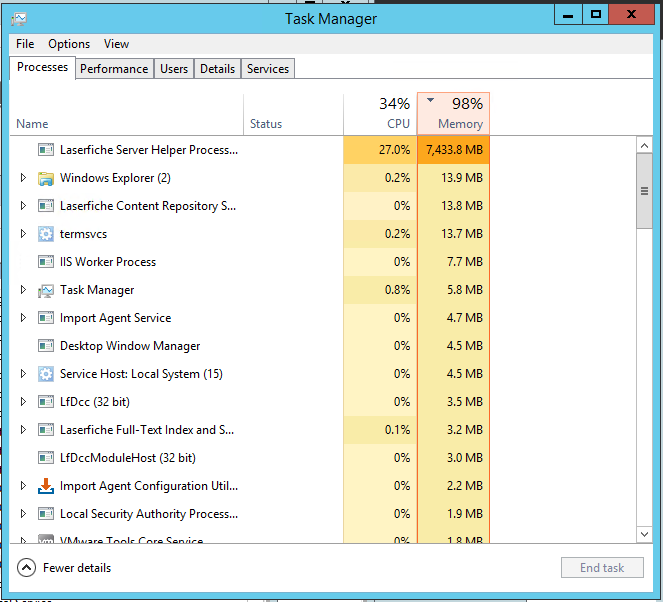Click the Laserfiche Server Helper Process icon
The width and height of the screenshot is (663, 602).
click(46, 150)
